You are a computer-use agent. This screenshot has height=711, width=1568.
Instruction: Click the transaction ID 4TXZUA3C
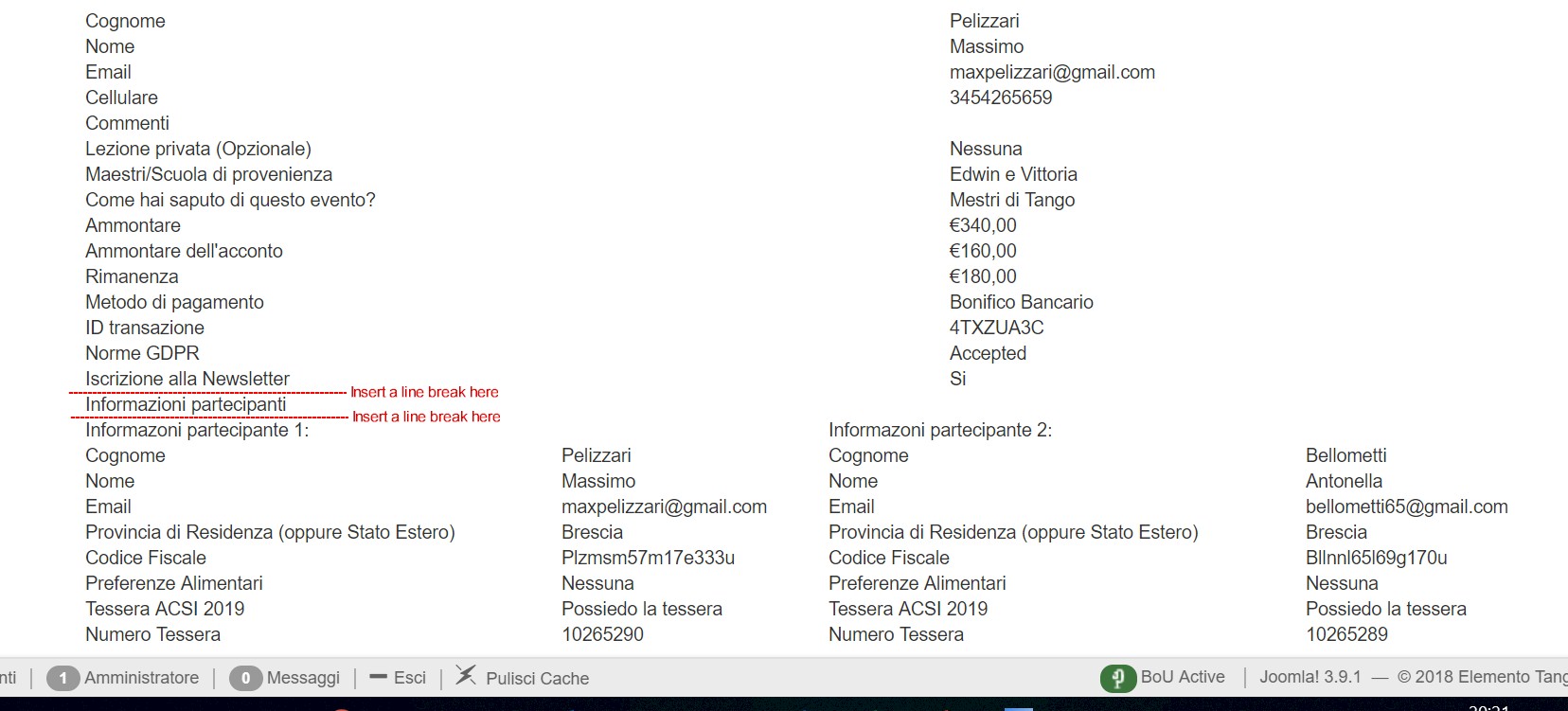click(996, 328)
